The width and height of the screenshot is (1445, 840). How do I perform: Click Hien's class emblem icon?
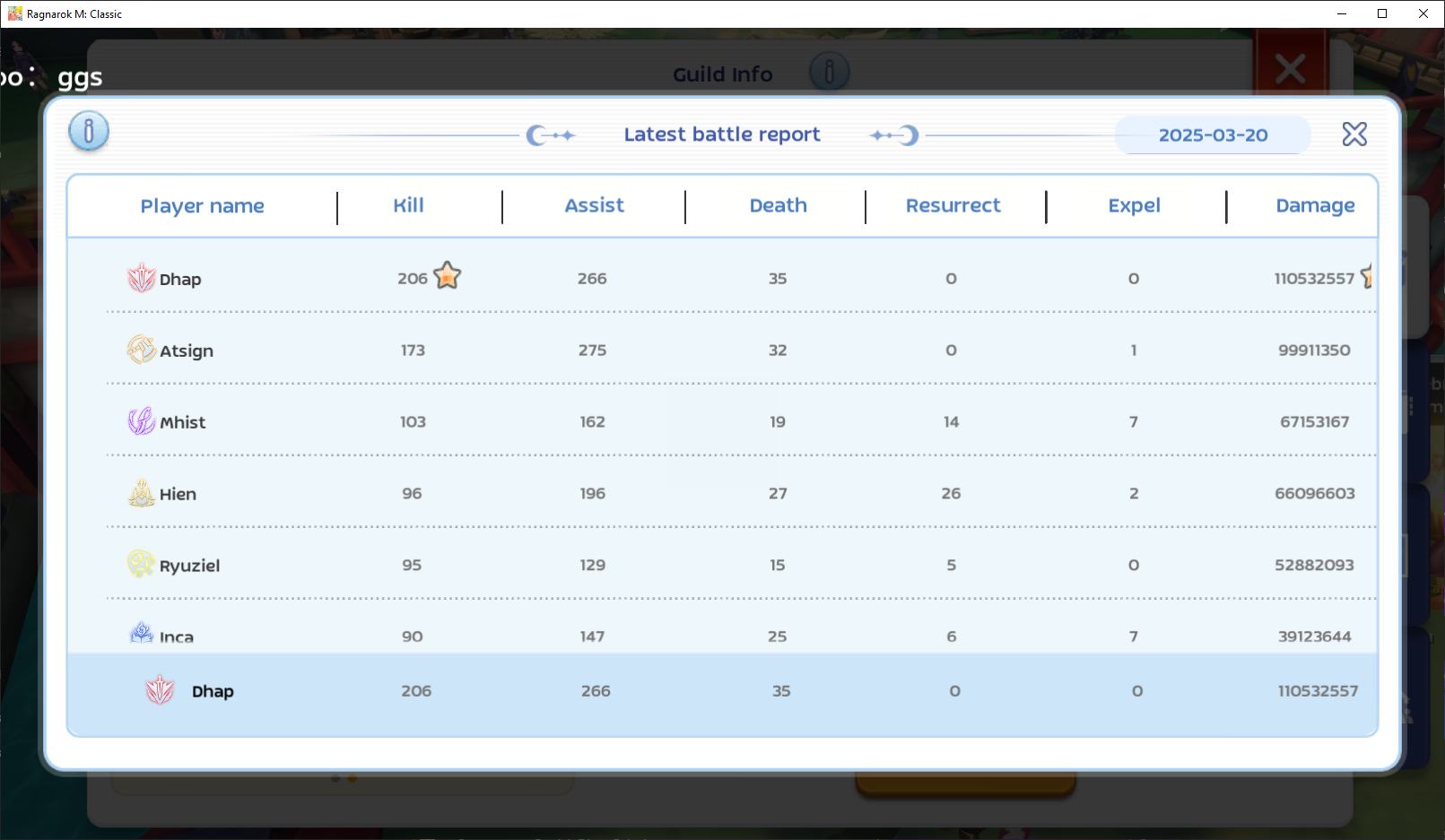(141, 493)
